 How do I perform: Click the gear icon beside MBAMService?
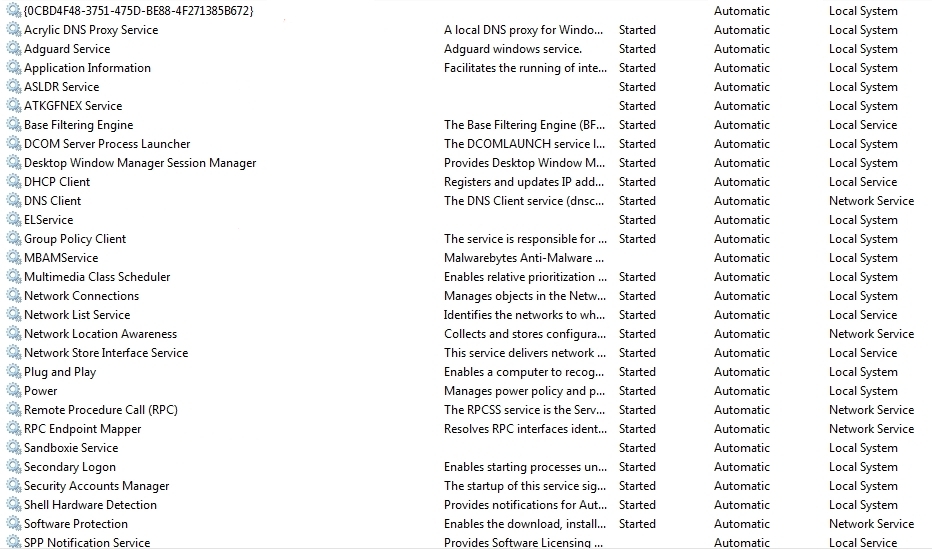pos(14,258)
